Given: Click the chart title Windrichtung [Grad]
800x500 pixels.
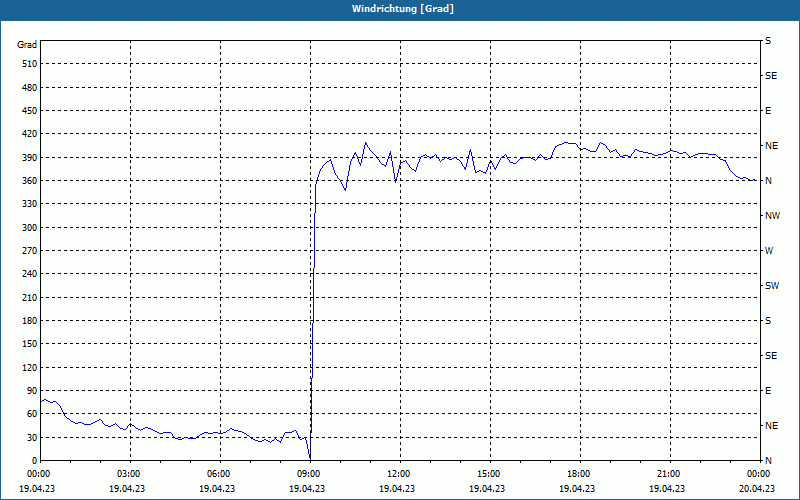Looking at the screenshot, I should click(x=403, y=9).
